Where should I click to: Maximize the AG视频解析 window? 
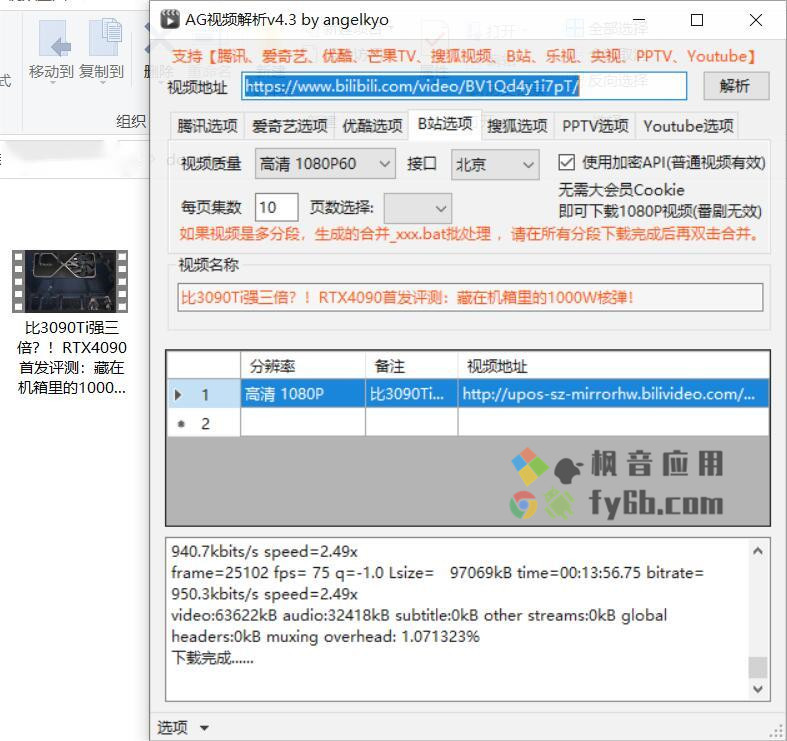(x=697, y=20)
